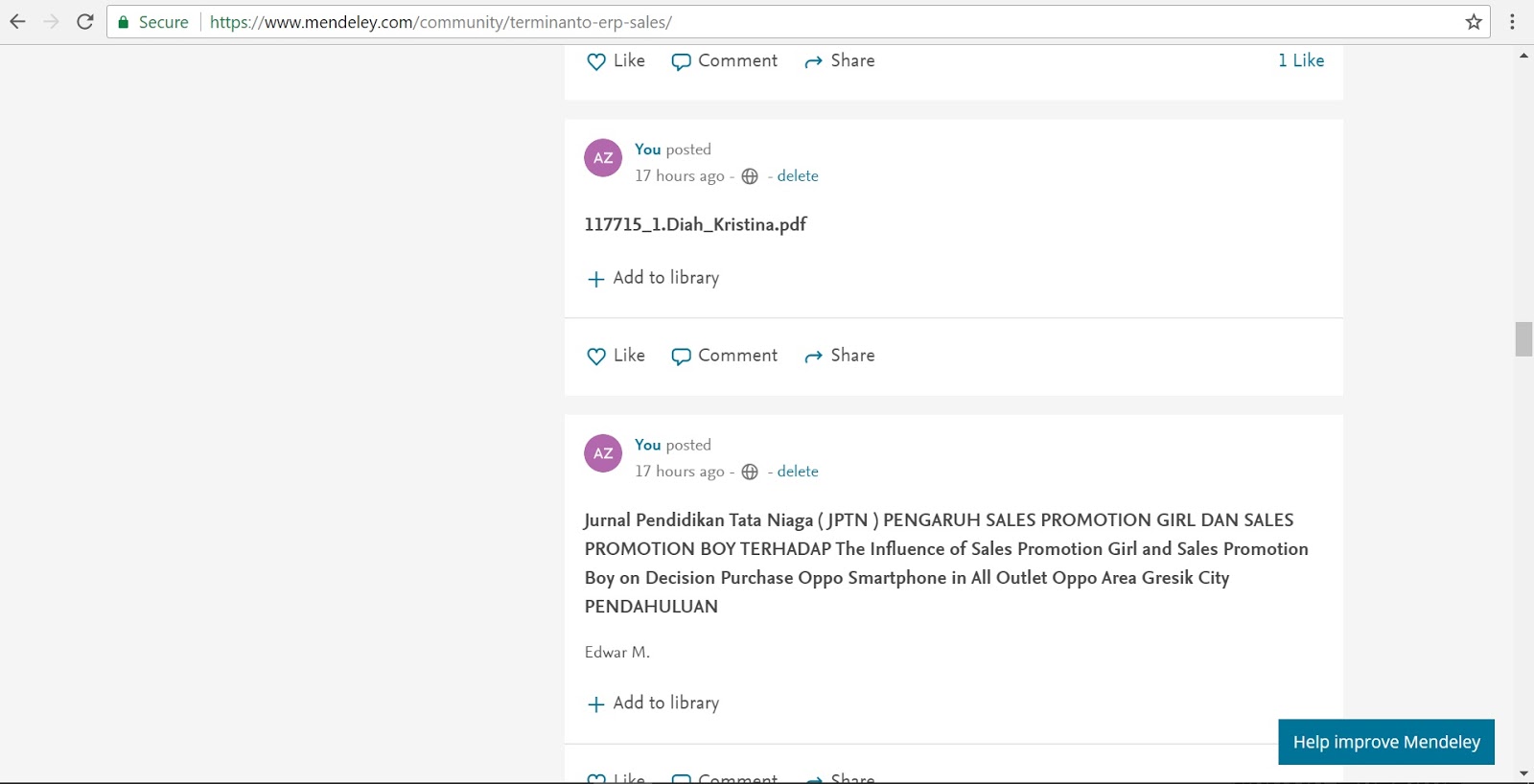Click Help improve Mendeley button
Viewport: 1534px width, 784px height.
[1386, 742]
